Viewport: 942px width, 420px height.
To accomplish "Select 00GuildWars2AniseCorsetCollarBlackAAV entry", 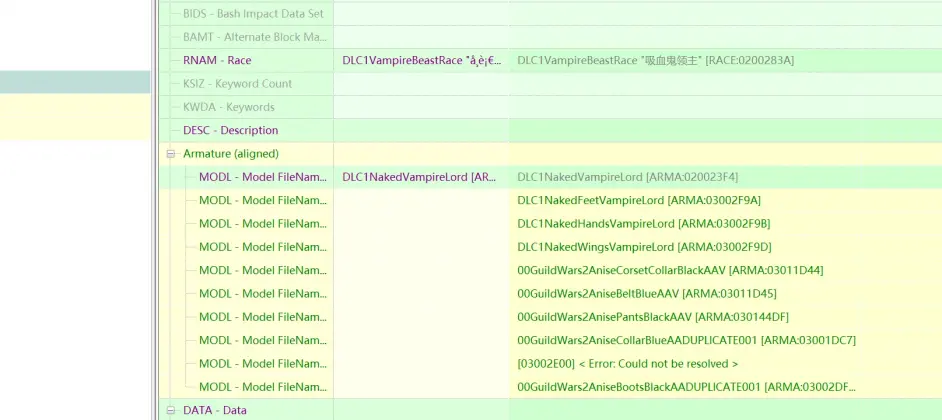I will tap(670, 270).
